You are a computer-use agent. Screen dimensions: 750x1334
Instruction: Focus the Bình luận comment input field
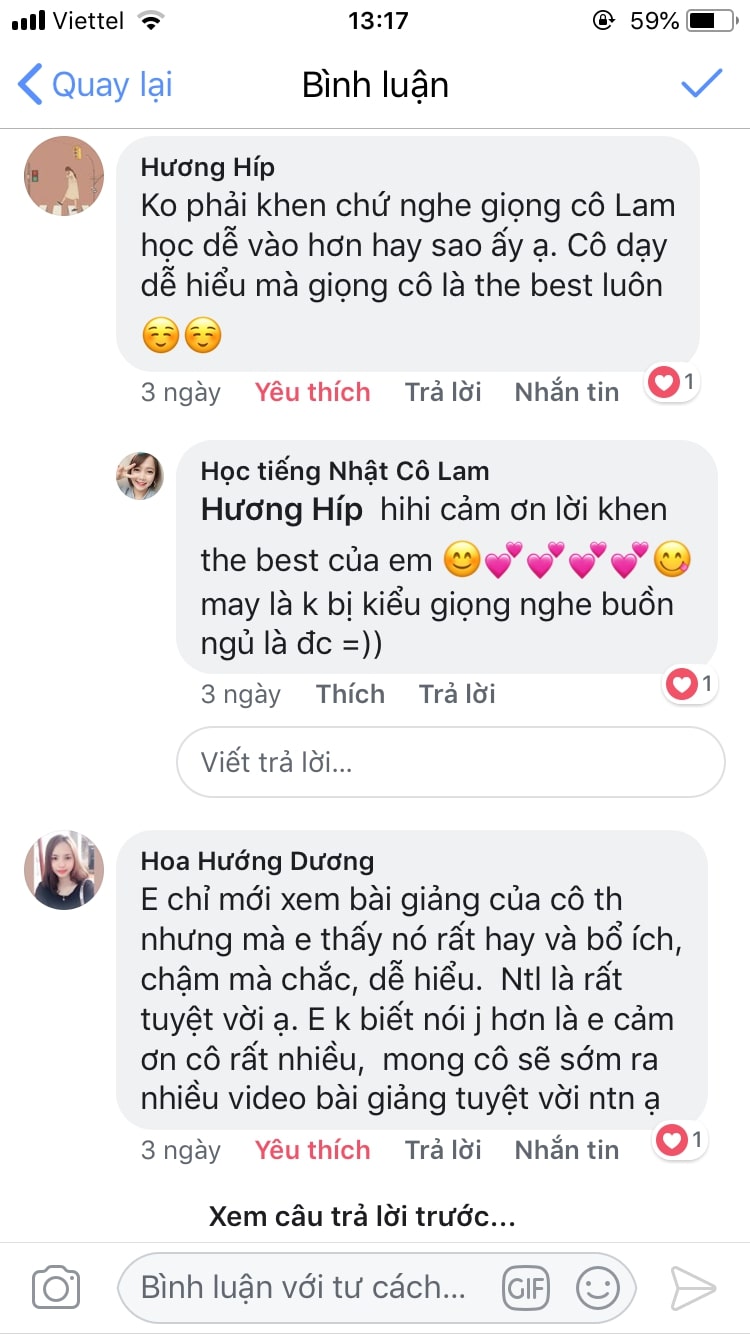click(x=310, y=1287)
